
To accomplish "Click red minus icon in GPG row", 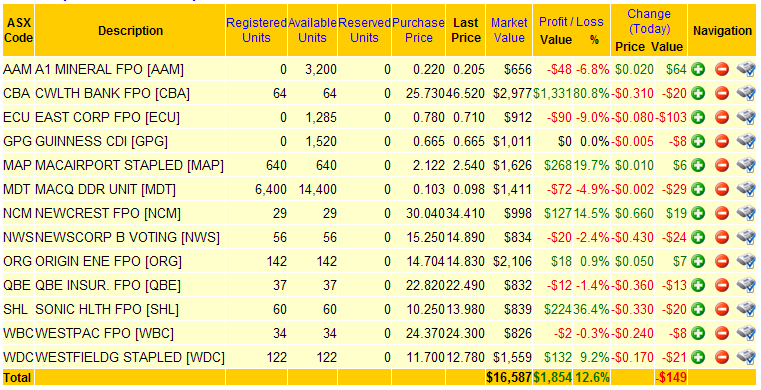I will pyautogui.click(x=722, y=141).
